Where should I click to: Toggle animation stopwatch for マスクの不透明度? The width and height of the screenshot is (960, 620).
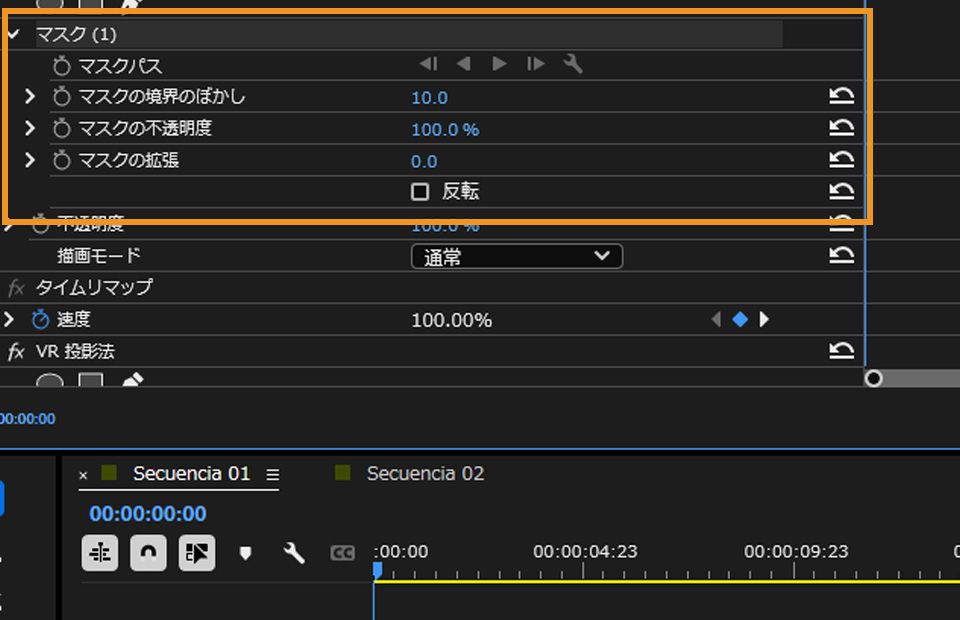[61, 129]
